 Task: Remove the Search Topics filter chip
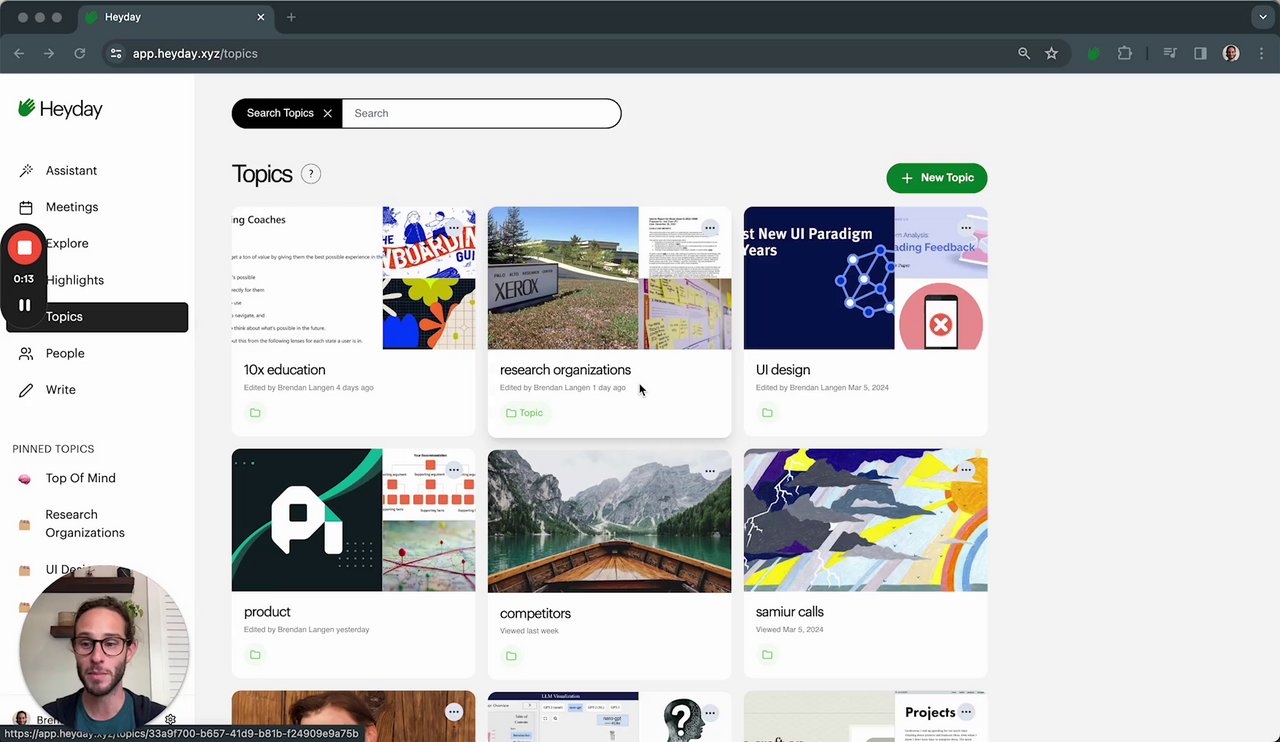pos(327,113)
